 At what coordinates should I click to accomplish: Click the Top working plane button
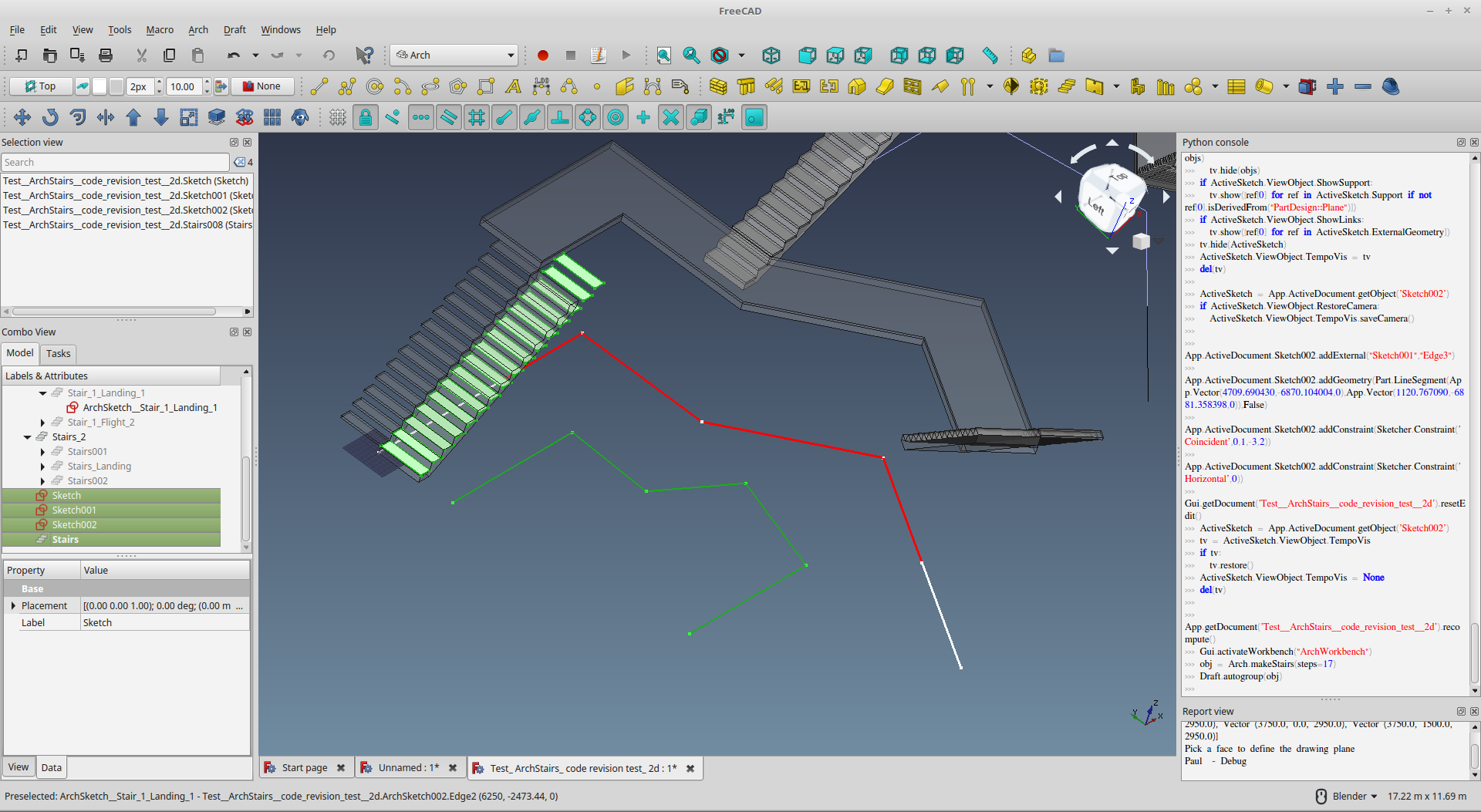pyautogui.click(x=40, y=86)
